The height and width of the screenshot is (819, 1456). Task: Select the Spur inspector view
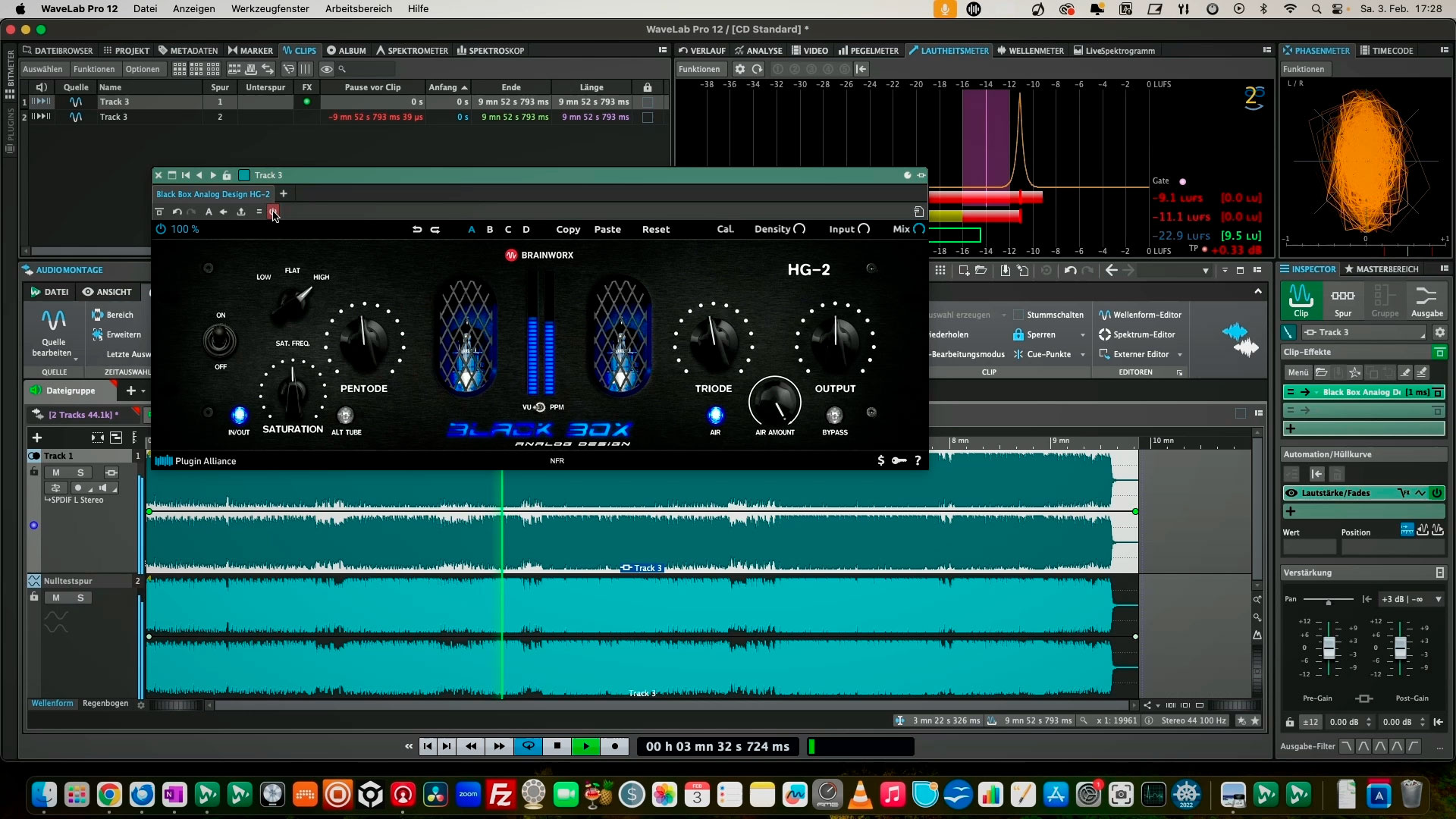click(x=1342, y=301)
